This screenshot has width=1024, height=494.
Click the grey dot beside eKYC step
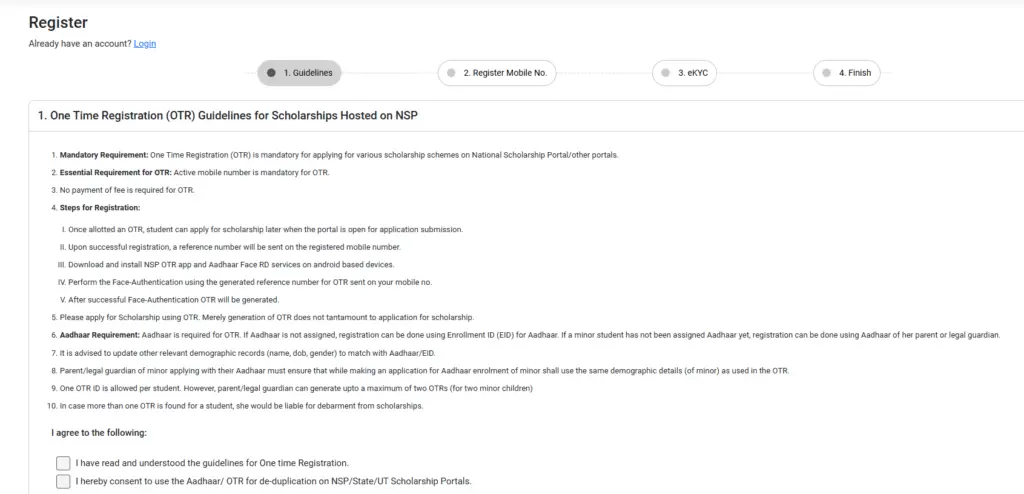tap(666, 73)
